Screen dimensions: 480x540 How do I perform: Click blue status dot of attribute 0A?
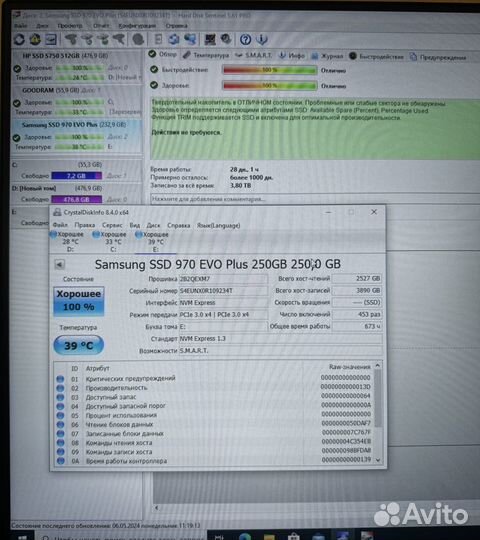coord(61,461)
